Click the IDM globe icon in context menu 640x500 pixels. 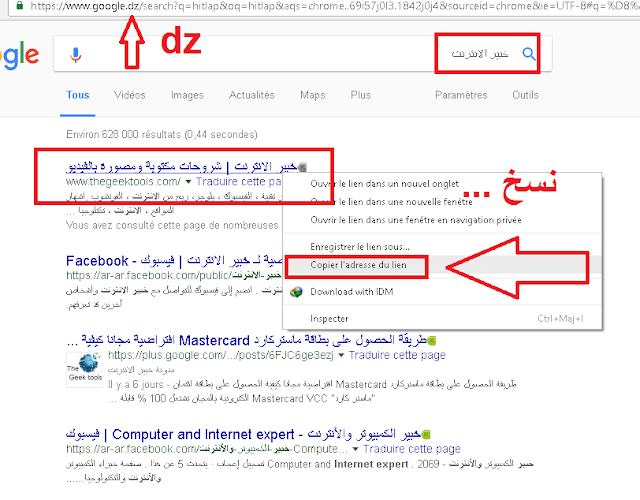coord(296,292)
